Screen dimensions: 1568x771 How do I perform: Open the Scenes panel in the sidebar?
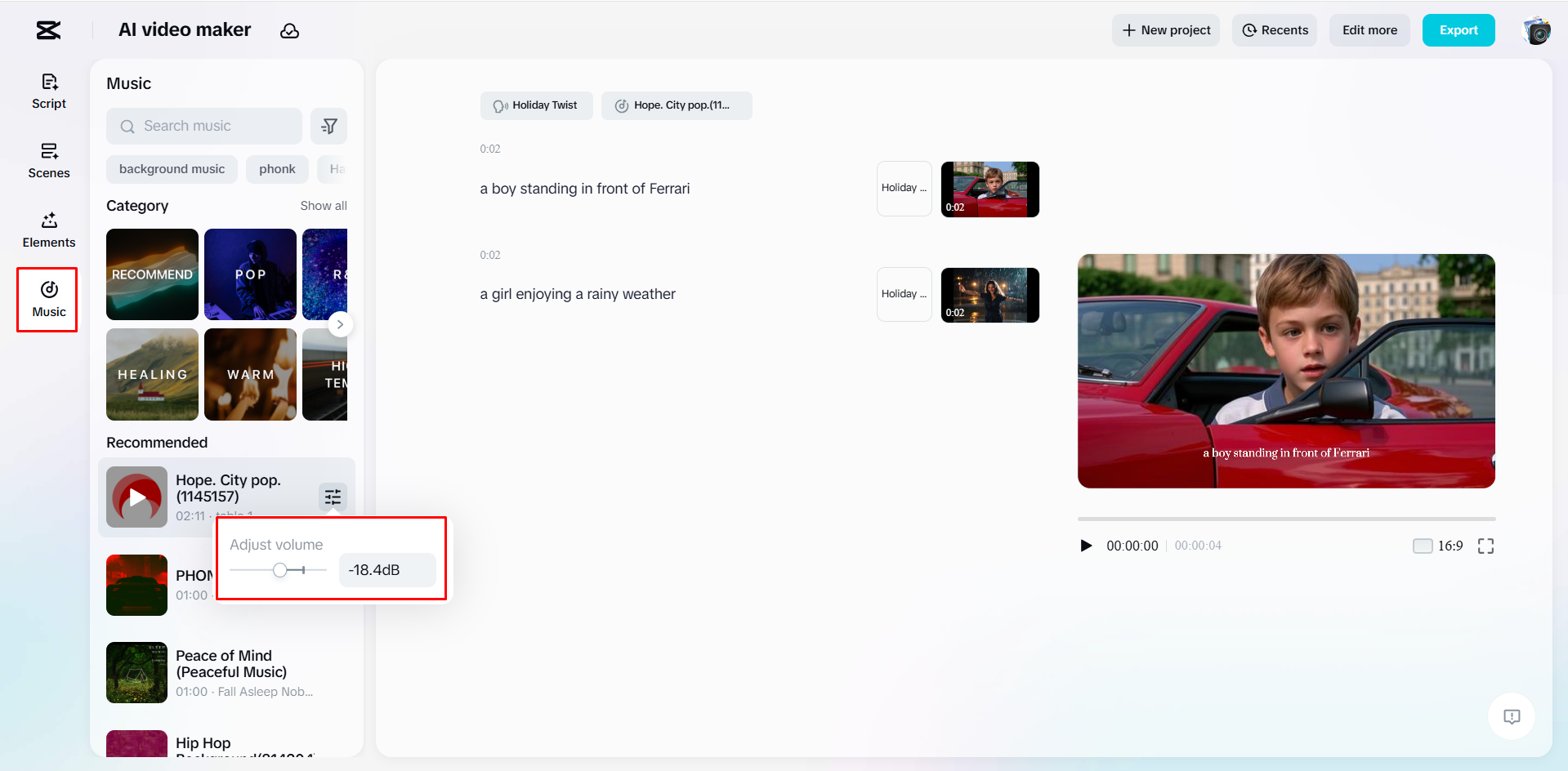coord(48,160)
